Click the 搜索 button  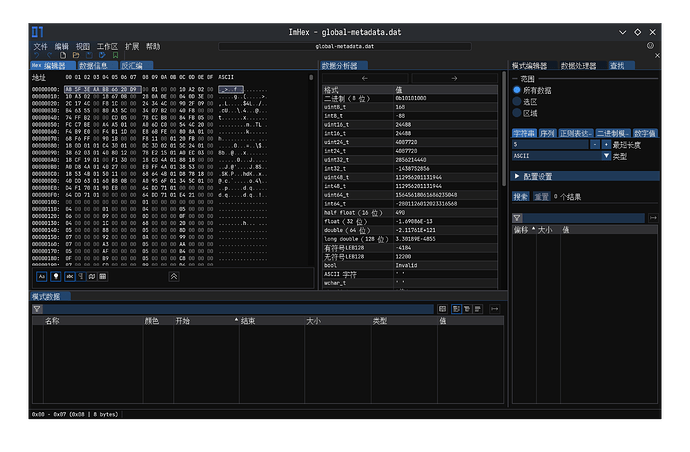[x=521, y=196]
